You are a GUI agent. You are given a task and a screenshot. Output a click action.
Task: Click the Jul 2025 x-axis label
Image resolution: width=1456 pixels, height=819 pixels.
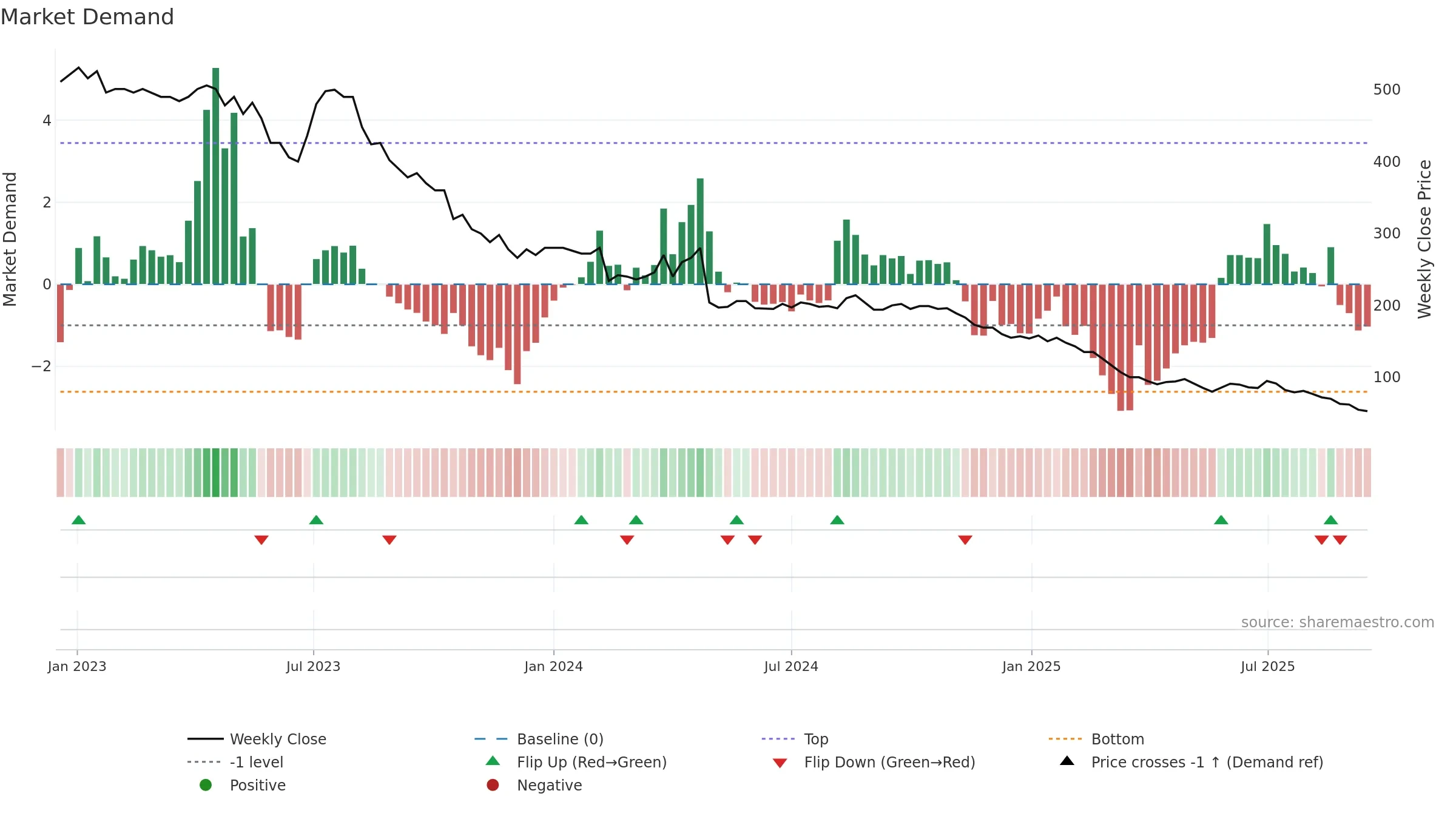click(1268, 667)
